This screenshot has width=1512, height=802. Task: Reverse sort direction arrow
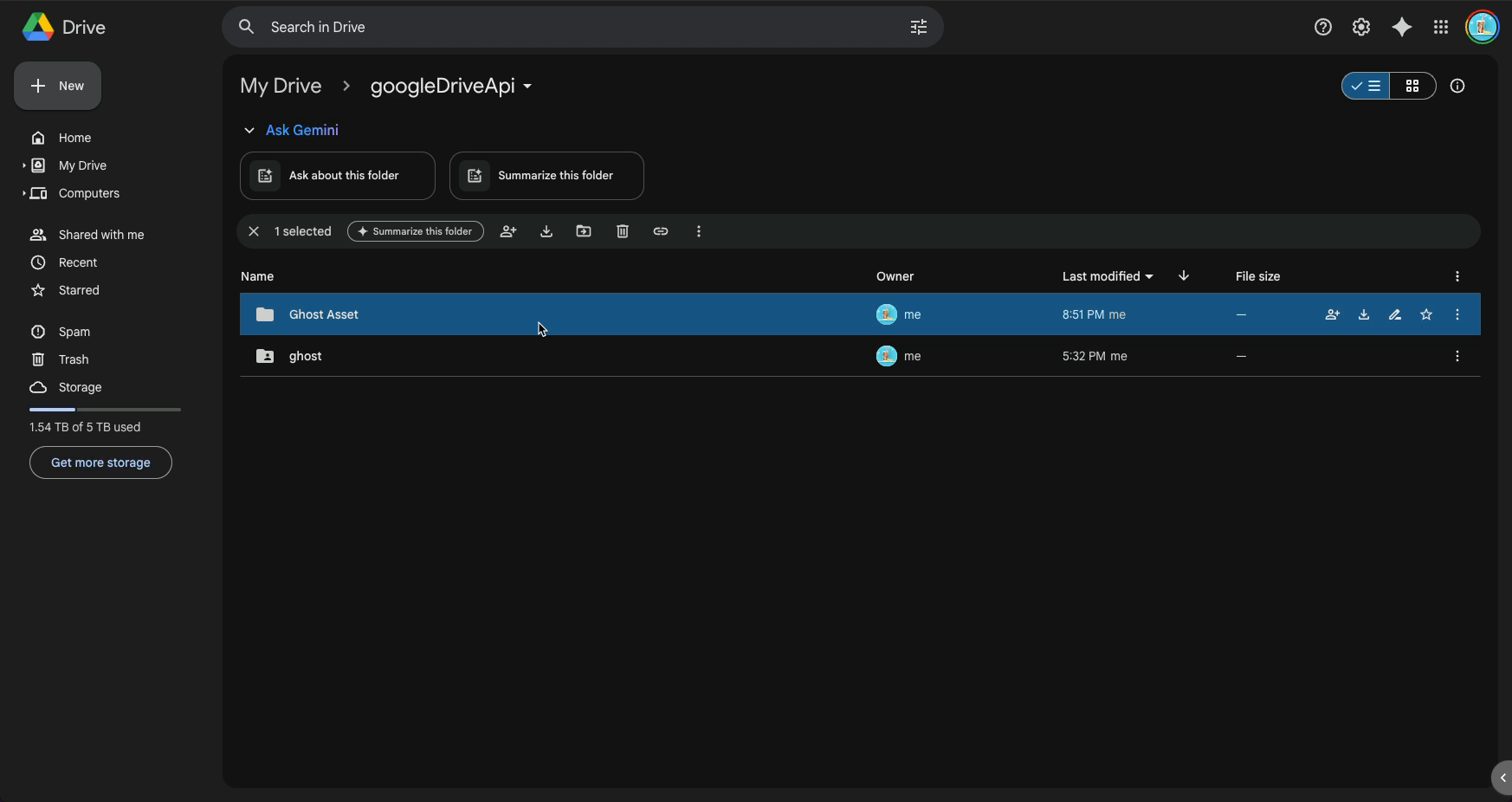[1184, 275]
